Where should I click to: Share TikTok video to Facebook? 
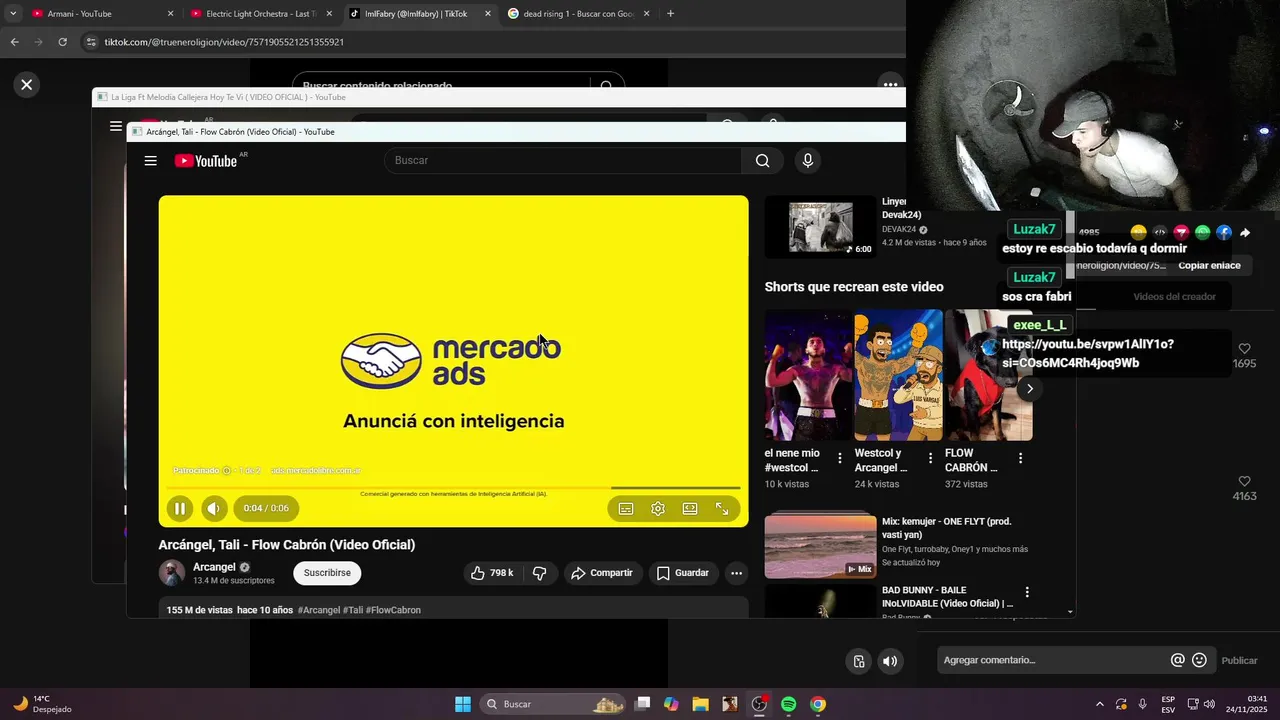(1224, 233)
